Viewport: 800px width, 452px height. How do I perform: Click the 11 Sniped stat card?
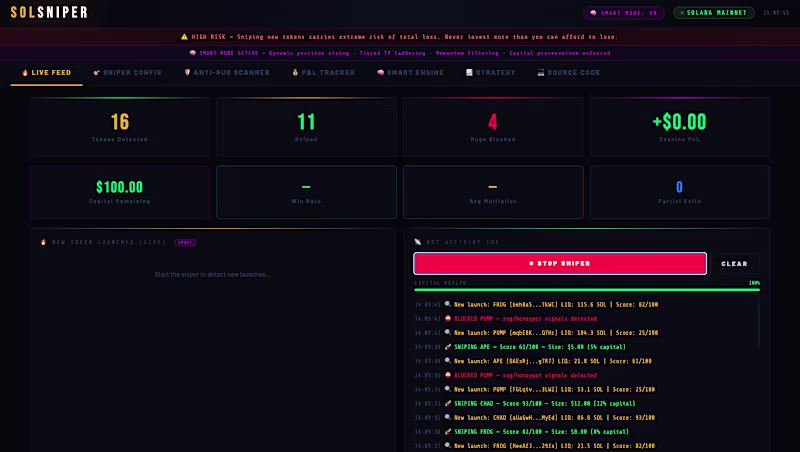[306, 127]
